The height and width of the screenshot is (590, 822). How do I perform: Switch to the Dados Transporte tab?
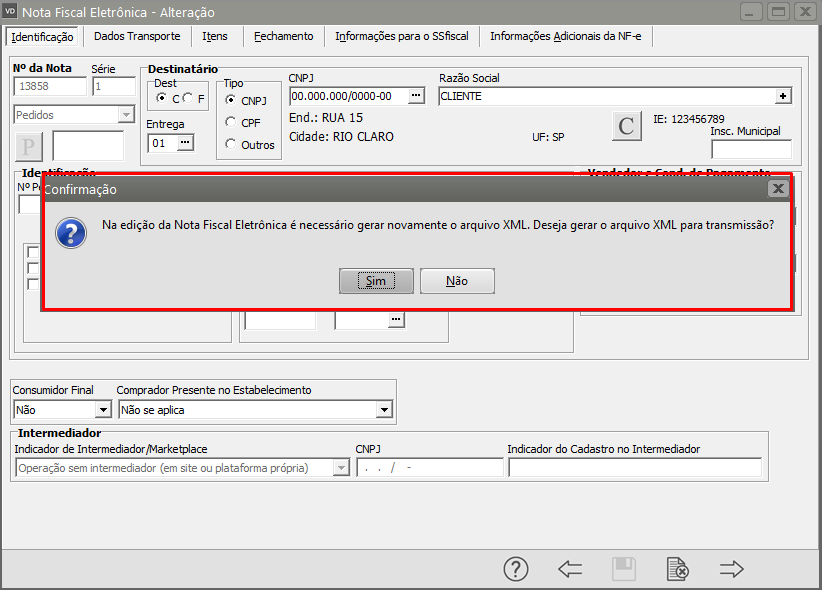tap(137, 36)
